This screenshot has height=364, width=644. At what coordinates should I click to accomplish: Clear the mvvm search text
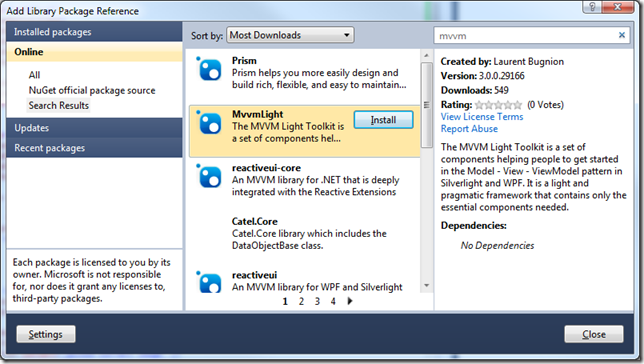coord(622,35)
